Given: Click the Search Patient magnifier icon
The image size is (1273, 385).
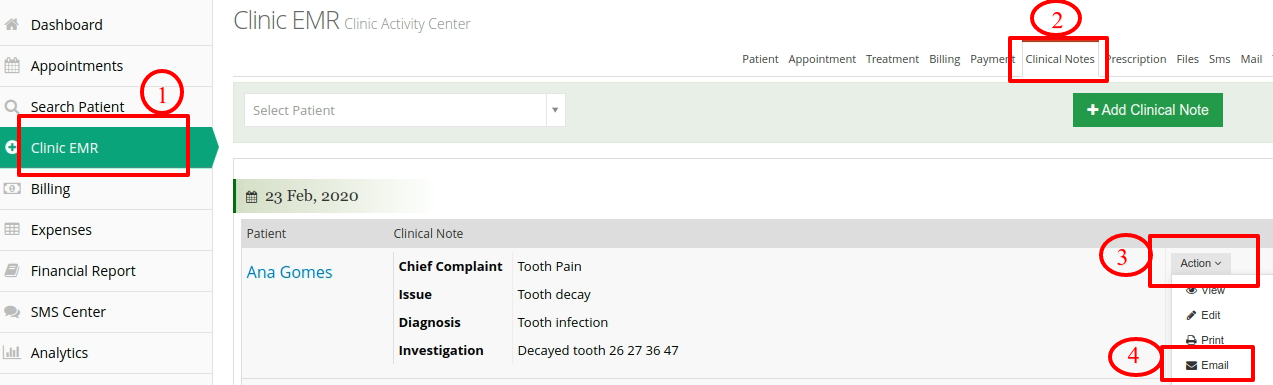Looking at the screenshot, I should 12,107.
